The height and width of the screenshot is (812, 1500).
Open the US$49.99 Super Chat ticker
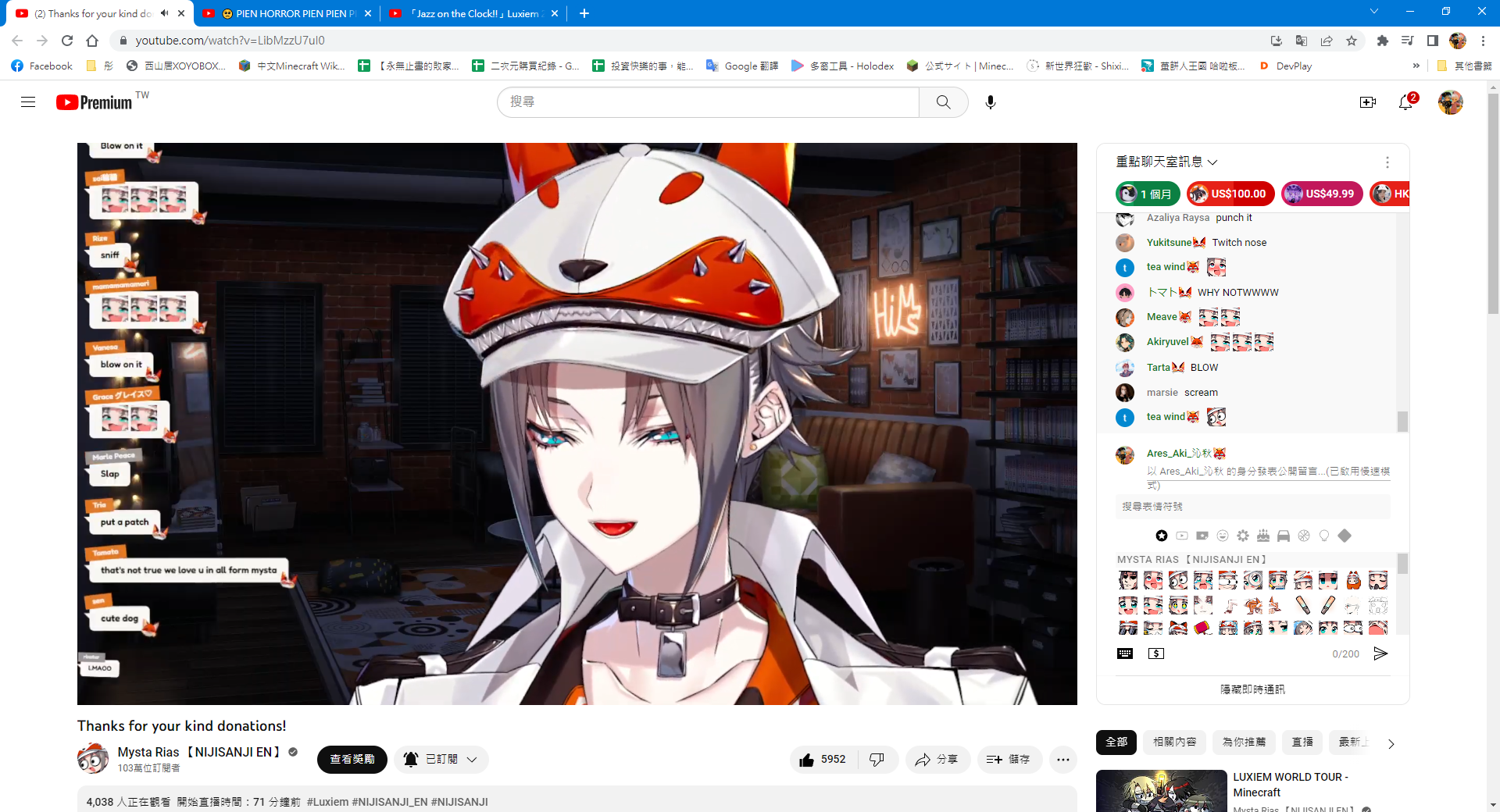coord(1322,194)
